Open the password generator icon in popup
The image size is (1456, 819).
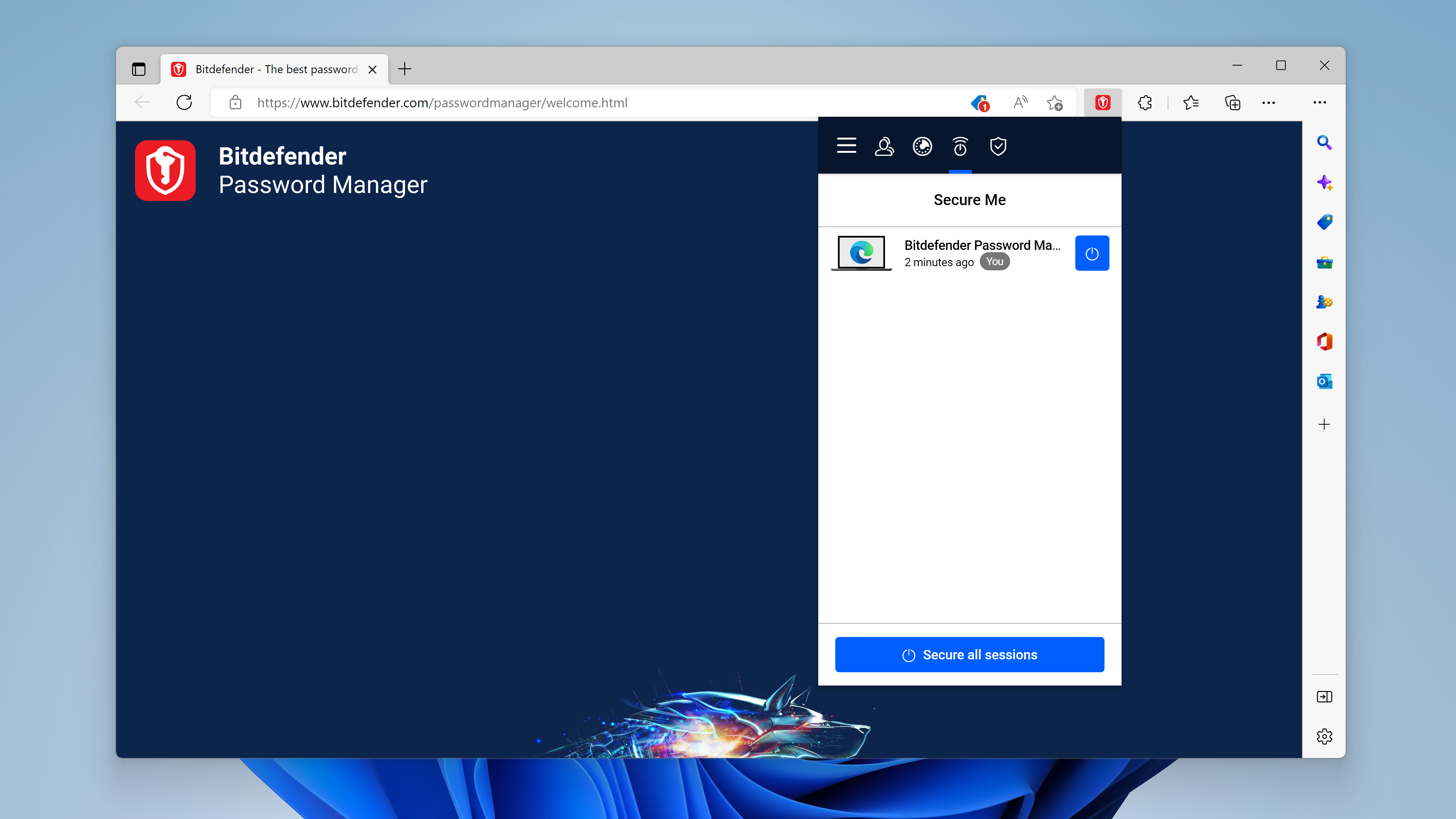pyautogui.click(x=922, y=146)
